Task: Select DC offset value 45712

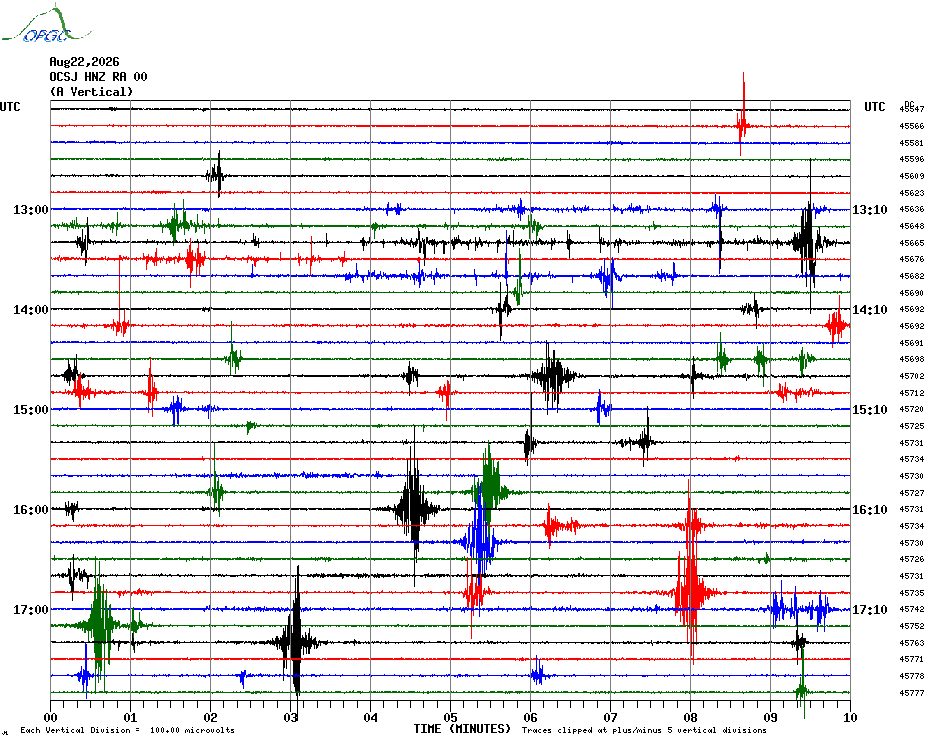Action: tap(912, 393)
